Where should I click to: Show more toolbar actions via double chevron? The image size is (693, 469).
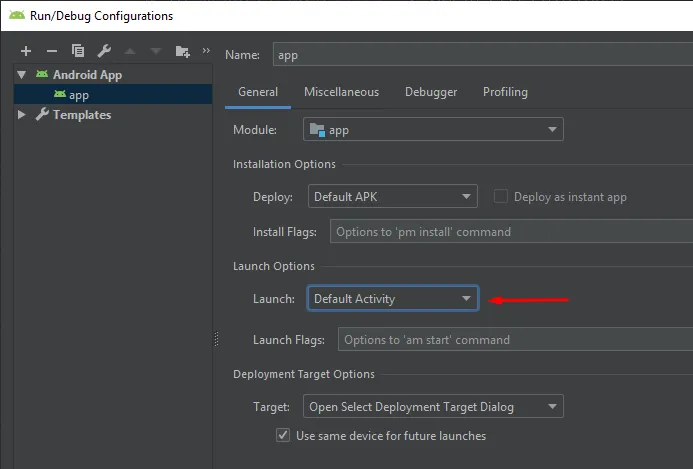pos(206,51)
